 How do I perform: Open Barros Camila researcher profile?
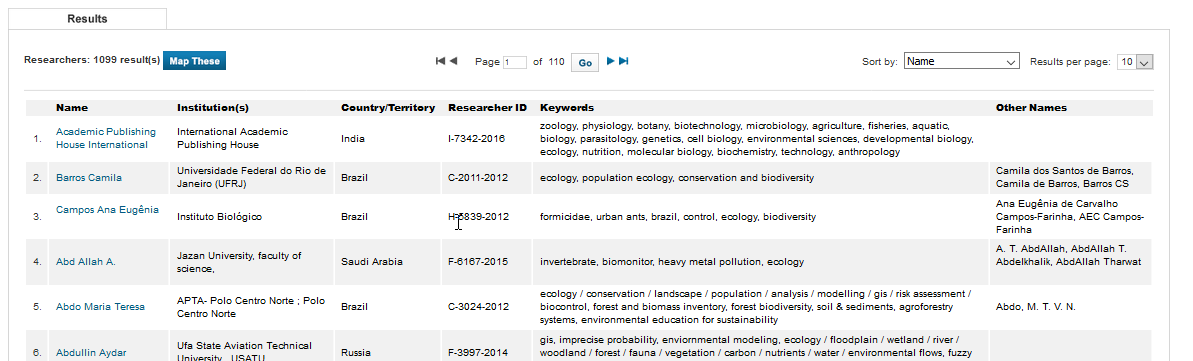[89, 177]
